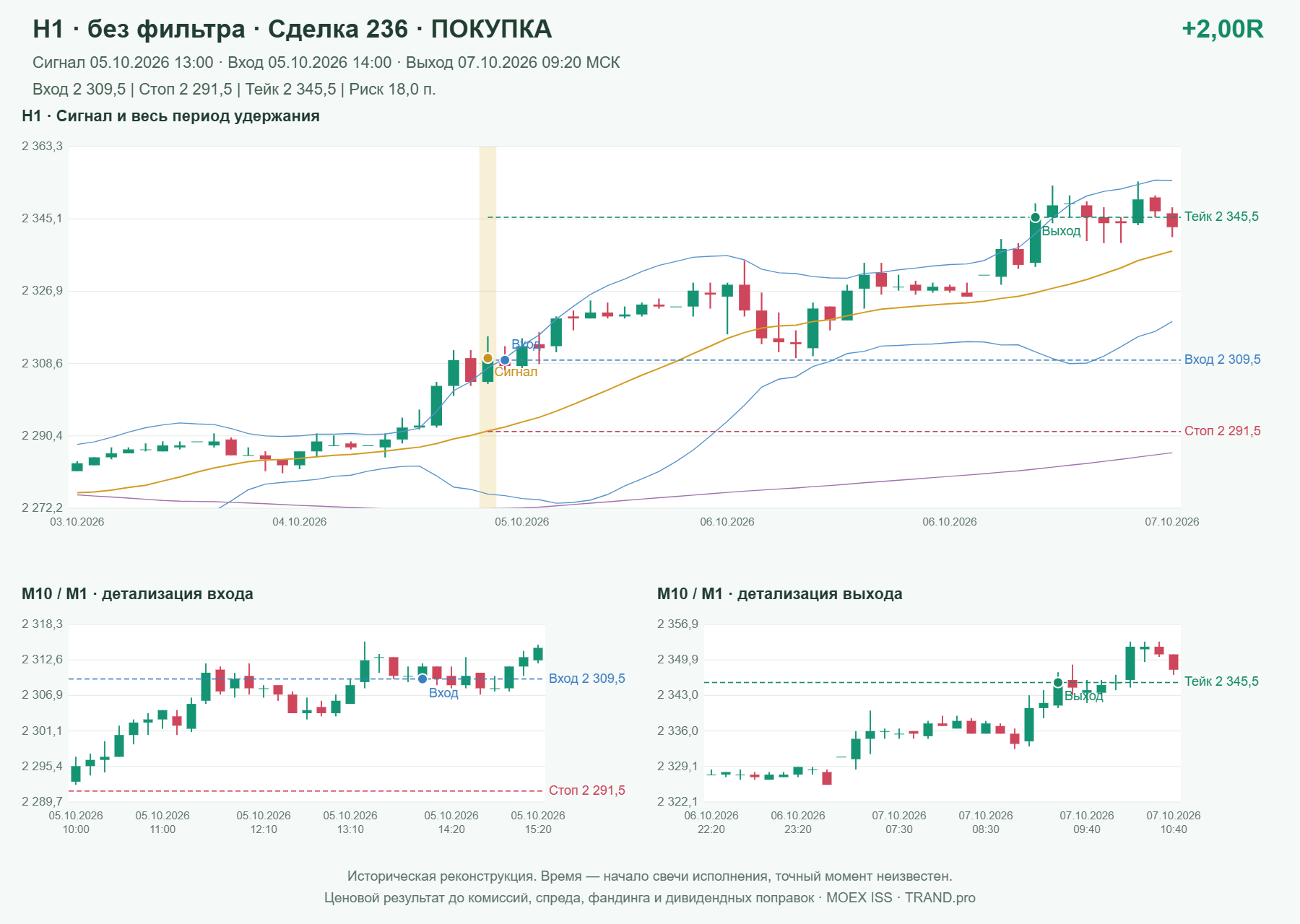
Task: Click the blue Вход dot in entry detail chart
Action: click(x=422, y=679)
